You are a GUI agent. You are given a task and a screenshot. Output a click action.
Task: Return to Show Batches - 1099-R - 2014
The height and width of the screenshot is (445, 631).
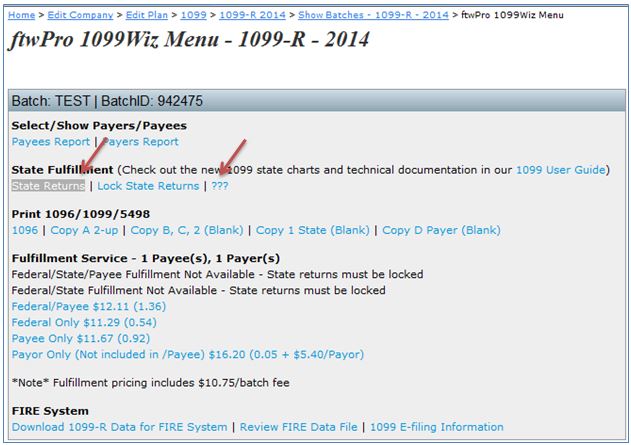pos(373,15)
